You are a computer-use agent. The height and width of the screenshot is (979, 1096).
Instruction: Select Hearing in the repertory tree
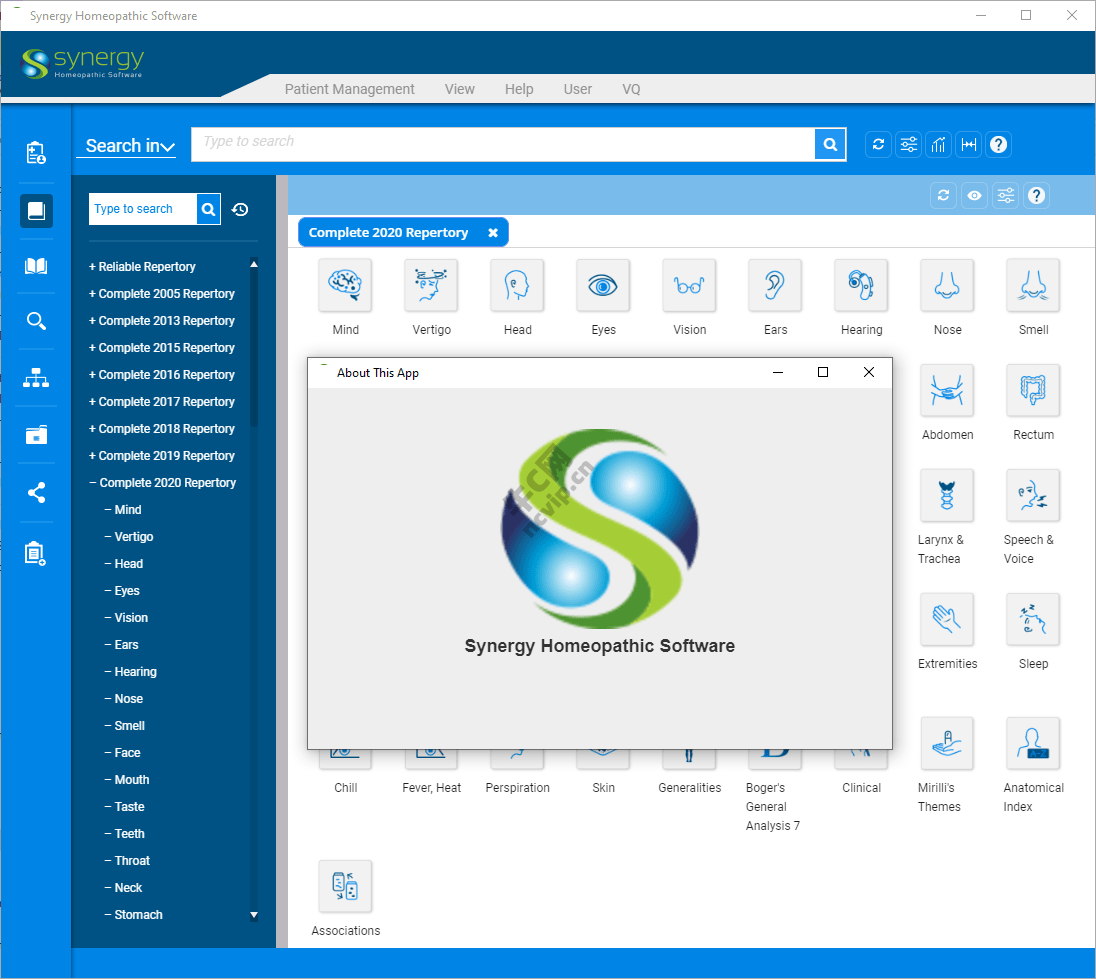131,672
